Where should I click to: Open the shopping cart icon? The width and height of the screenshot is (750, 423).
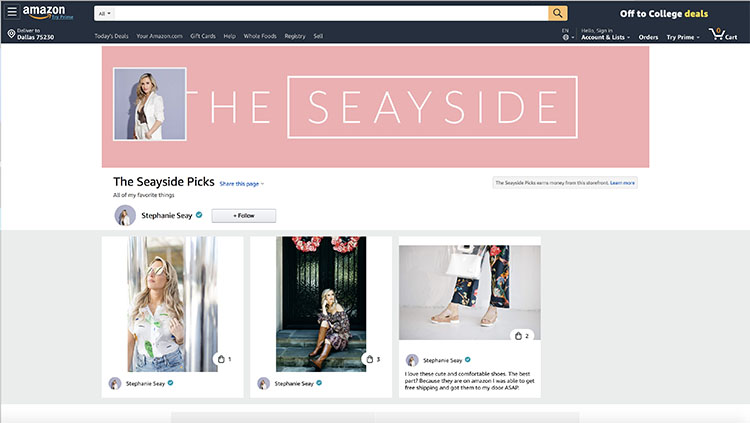point(716,33)
